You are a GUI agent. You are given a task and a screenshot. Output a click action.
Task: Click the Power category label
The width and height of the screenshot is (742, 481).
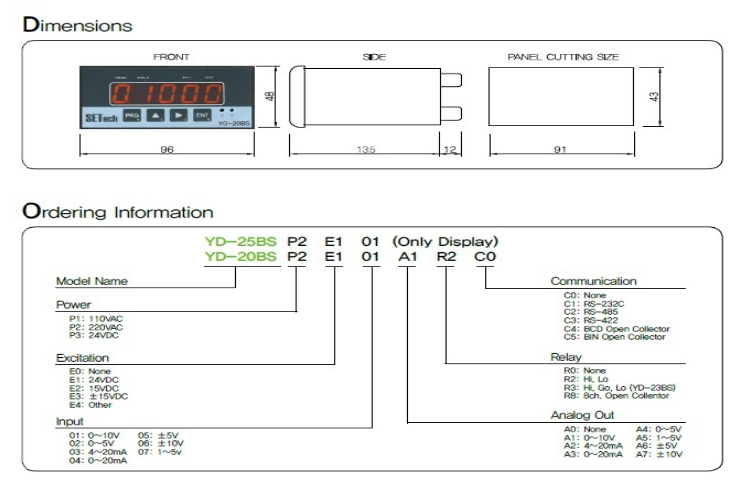(x=74, y=304)
